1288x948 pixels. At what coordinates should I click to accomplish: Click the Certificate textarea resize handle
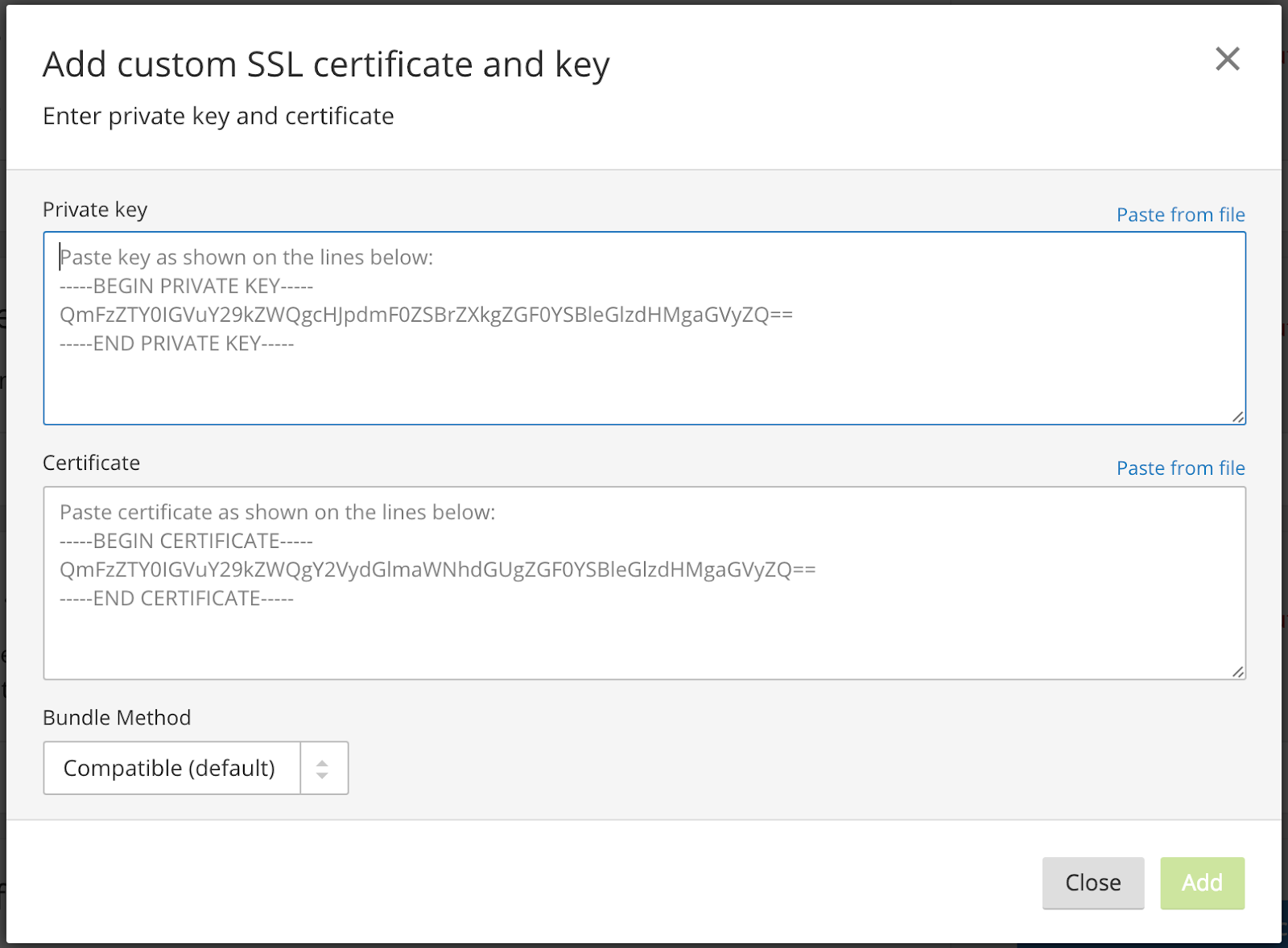(x=1238, y=672)
